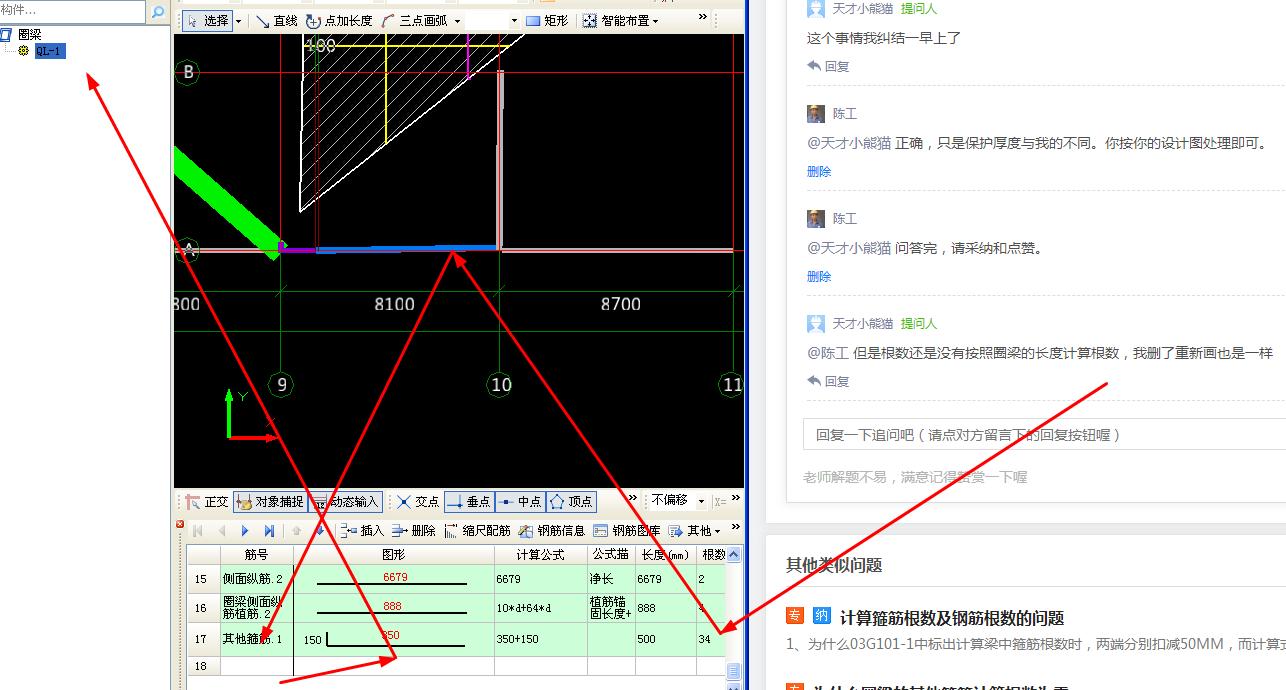Click 陈工 username on 问答完 reply
This screenshot has width=1286, height=690.
[x=845, y=218]
